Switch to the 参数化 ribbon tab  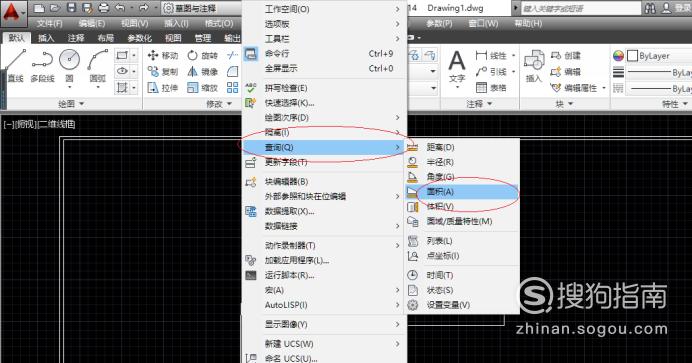(139, 38)
